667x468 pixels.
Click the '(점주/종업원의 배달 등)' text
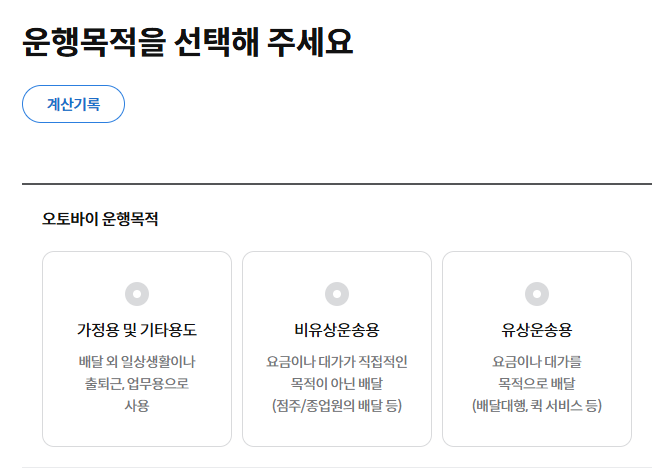[x=337, y=405]
